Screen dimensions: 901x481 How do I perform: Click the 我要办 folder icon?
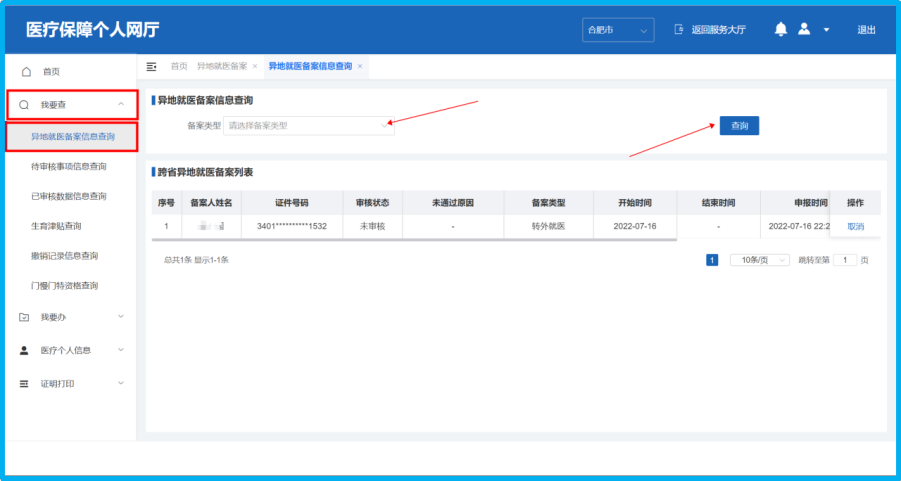pos(25,318)
